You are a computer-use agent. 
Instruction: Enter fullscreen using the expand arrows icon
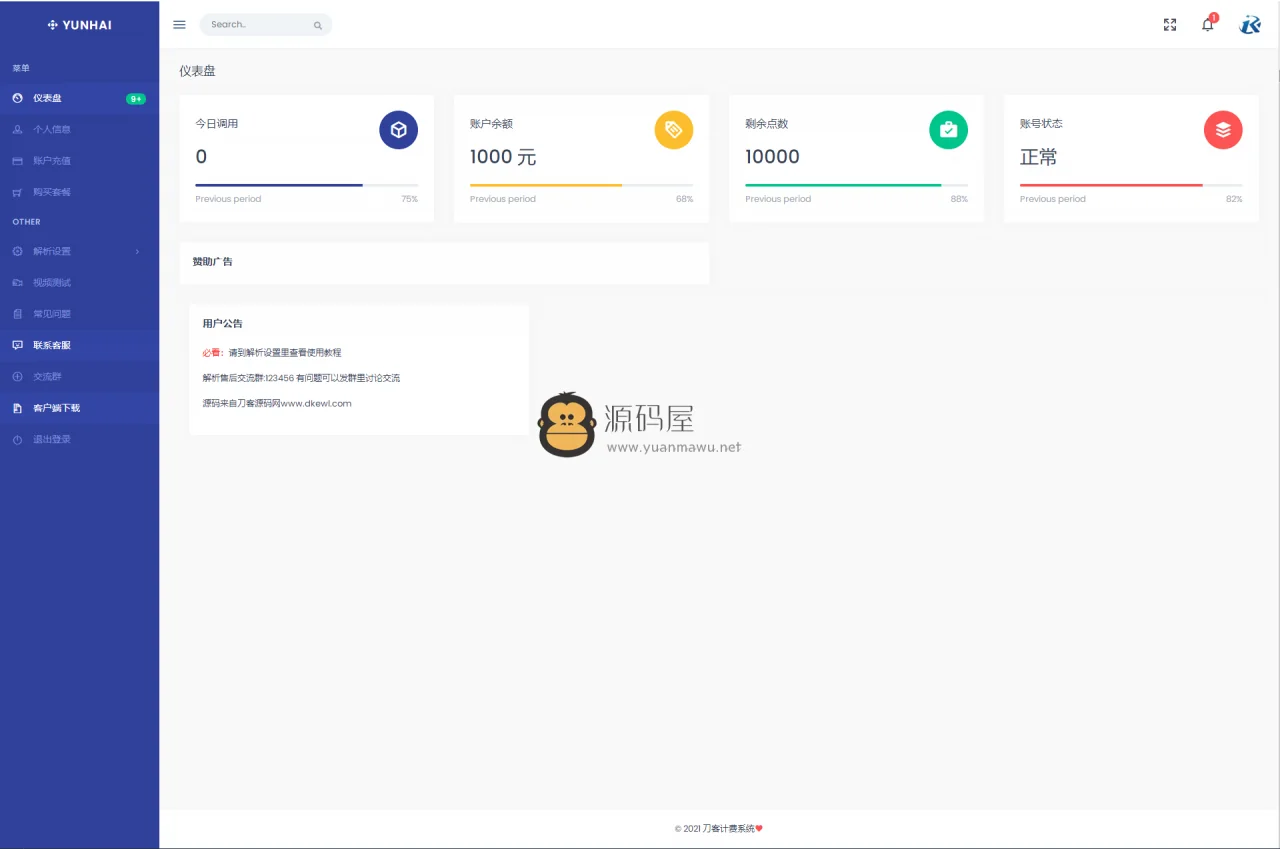tap(1169, 24)
